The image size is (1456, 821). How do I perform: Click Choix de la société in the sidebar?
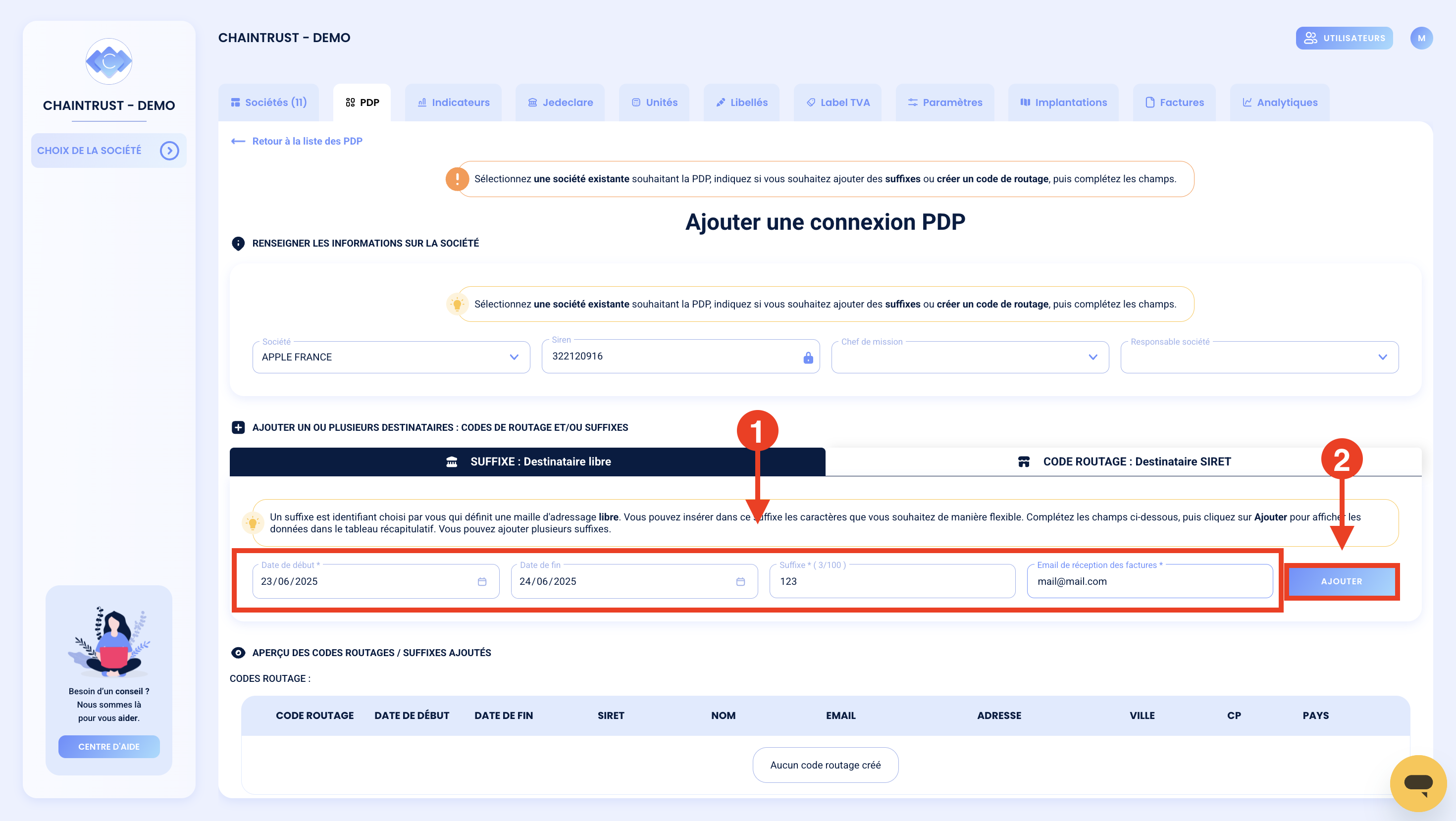coord(108,151)
